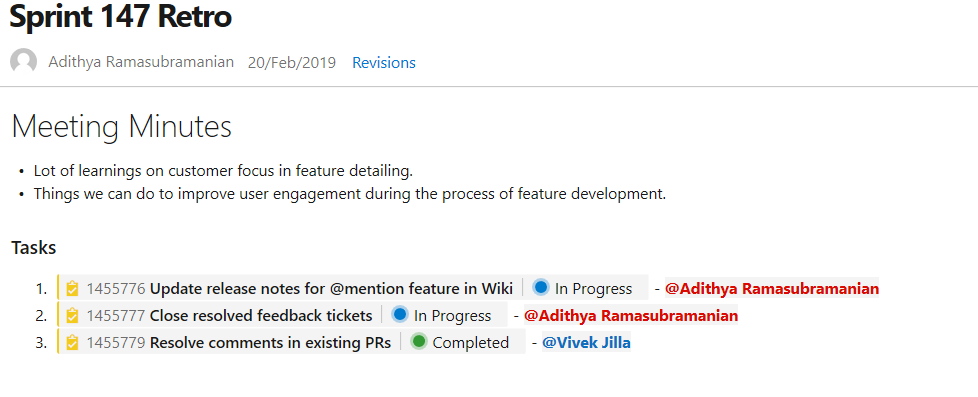
Task: Click the Meeting Minutes heading
Action: [122, 127]
